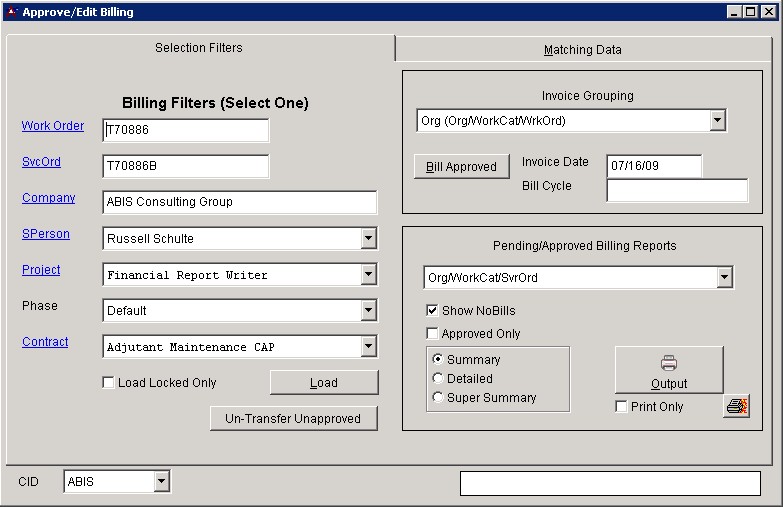Follow the Work Order link

click(x=53, y=126)
